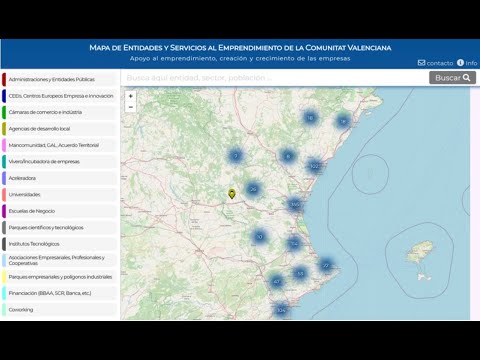Select Financiación (BBAA, SCR, Banca) category
480x360 pixels.
click(59, 293)
